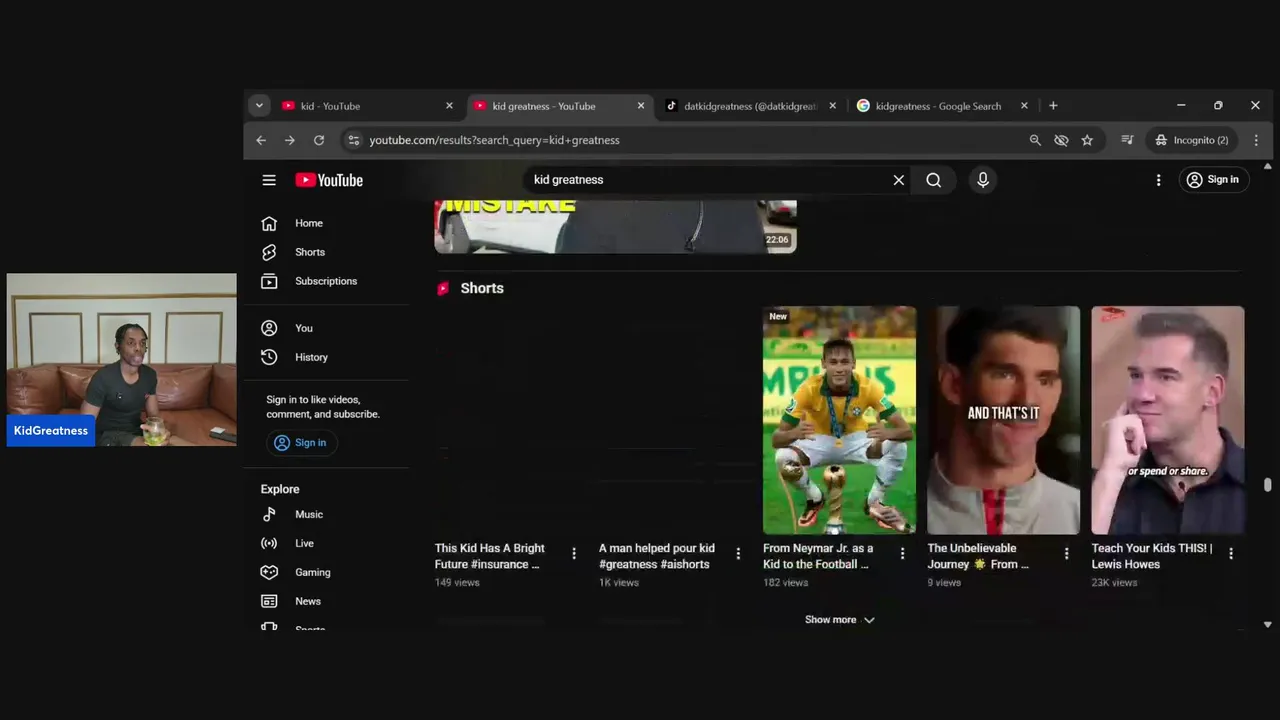
Task: Click the Shorts section logo icon
Action: click(443, 289)
